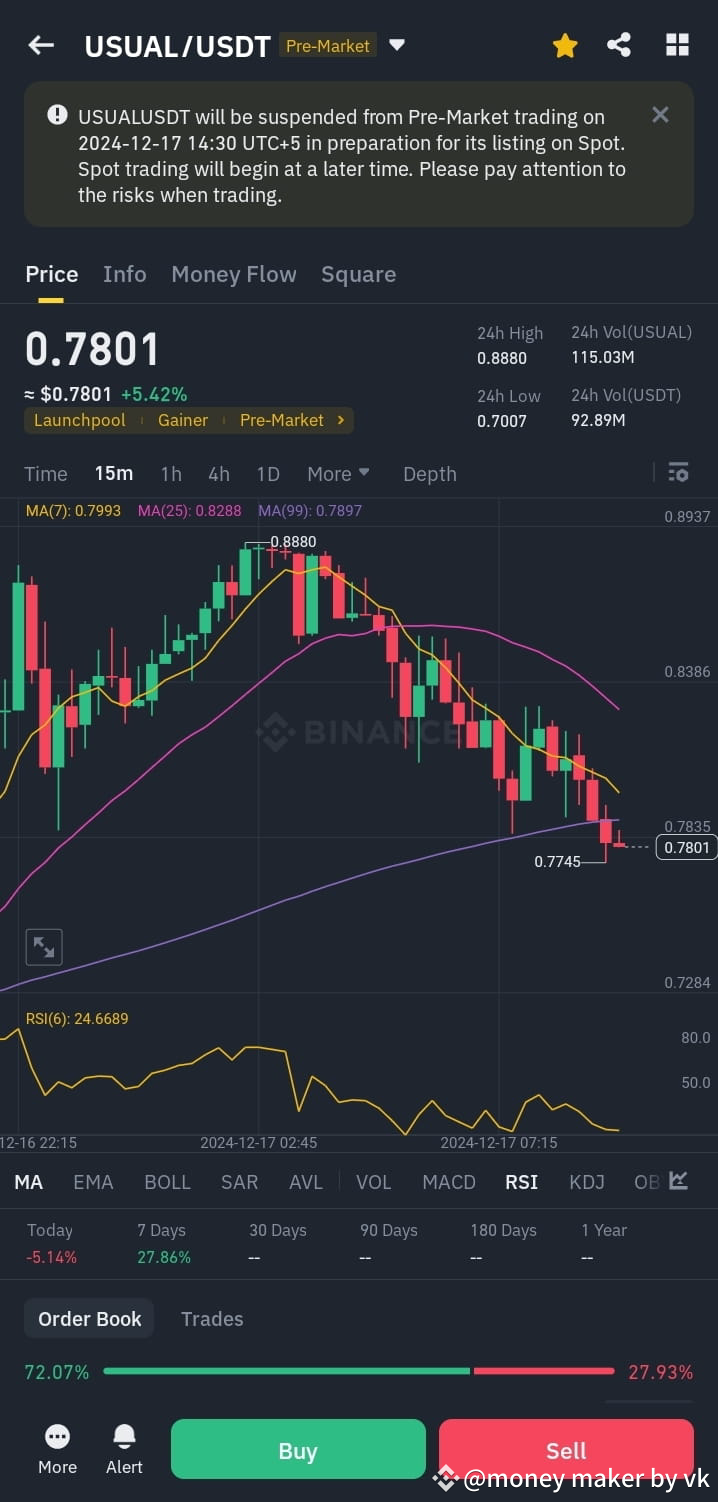Toggle the KDJ indicator

point(587,1182)
